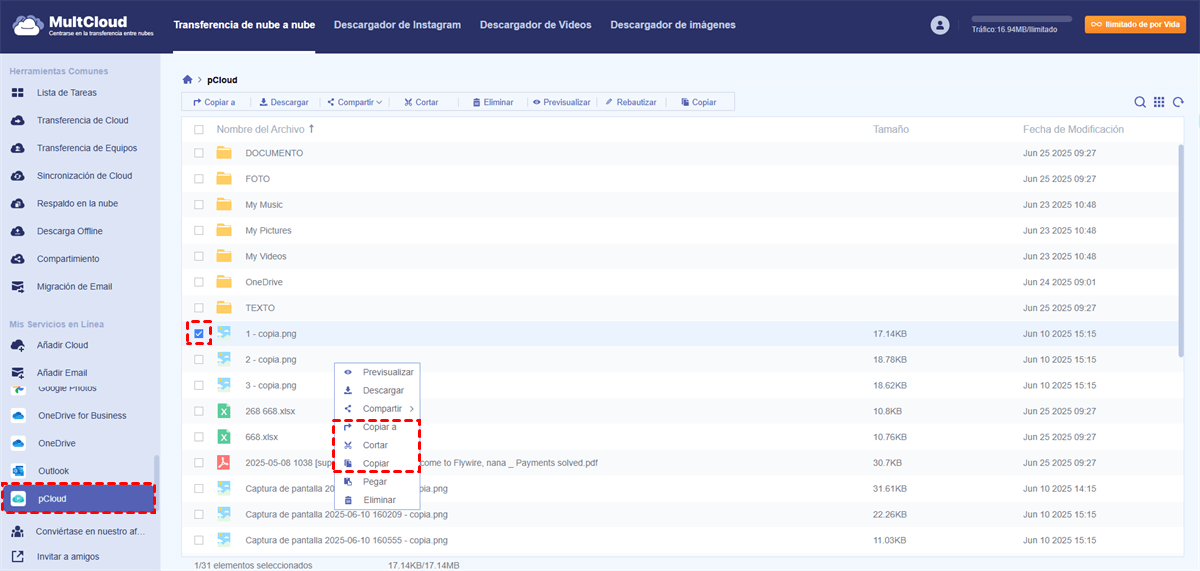The image size is (1200, 571).
Task: Choose Copiar a in context menu
Action: (377, 427)
